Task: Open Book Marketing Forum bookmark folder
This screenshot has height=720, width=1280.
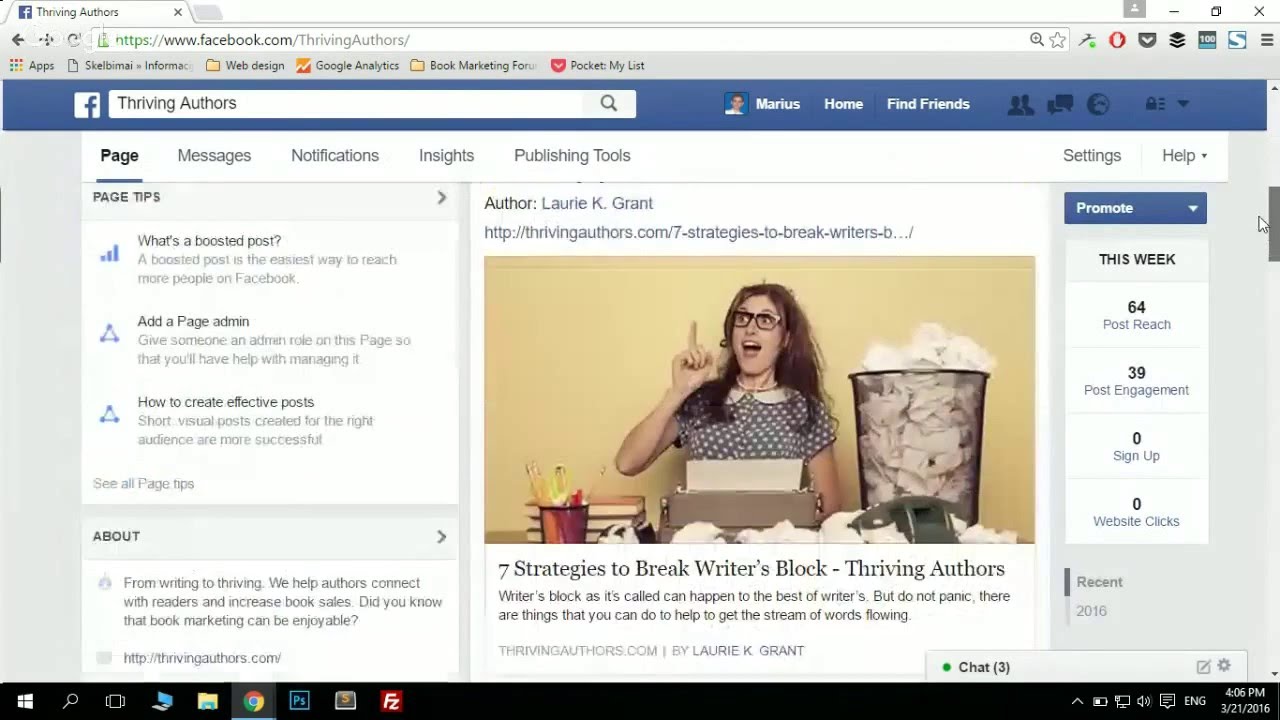Action: coord(473,66)
